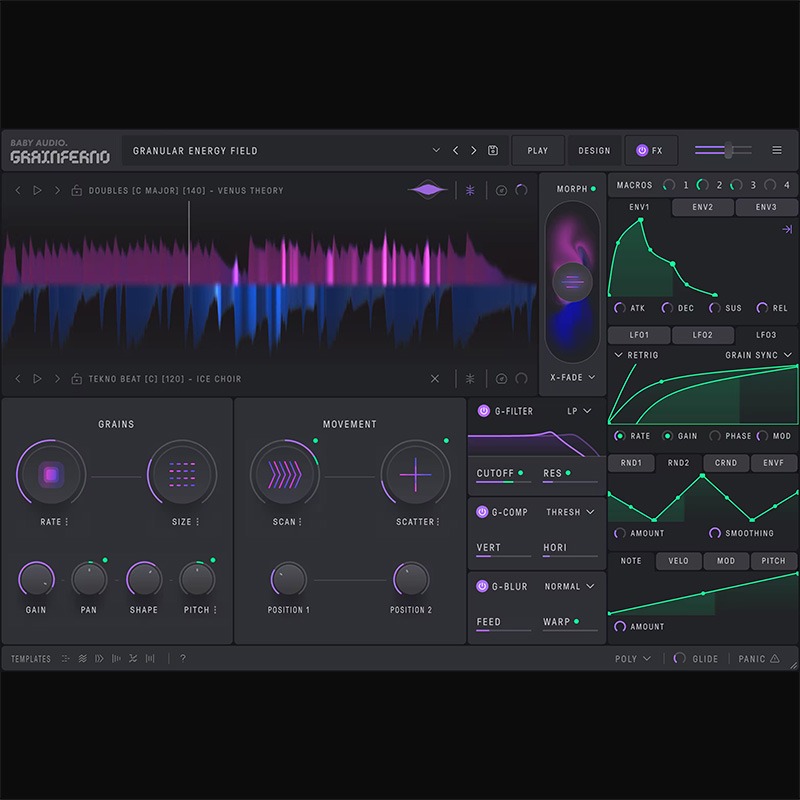Screen dimensions: 800x800
Task: Switch to the RND1 tab
Action: [x=631, y=463]
